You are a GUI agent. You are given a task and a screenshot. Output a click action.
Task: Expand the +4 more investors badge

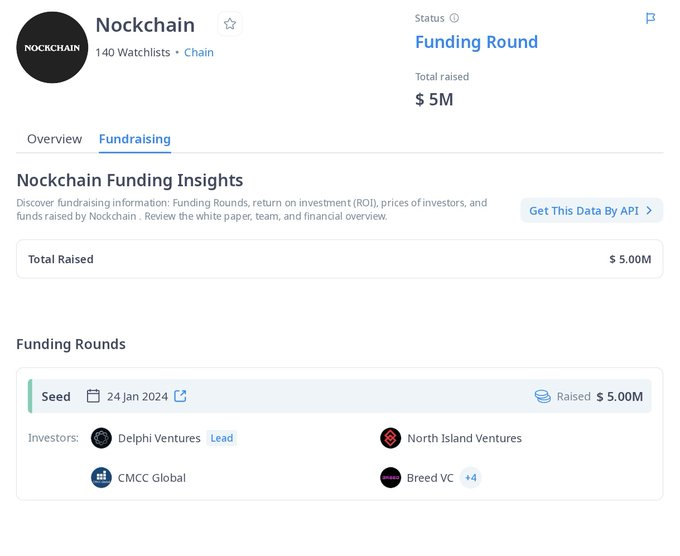point(470,477)
